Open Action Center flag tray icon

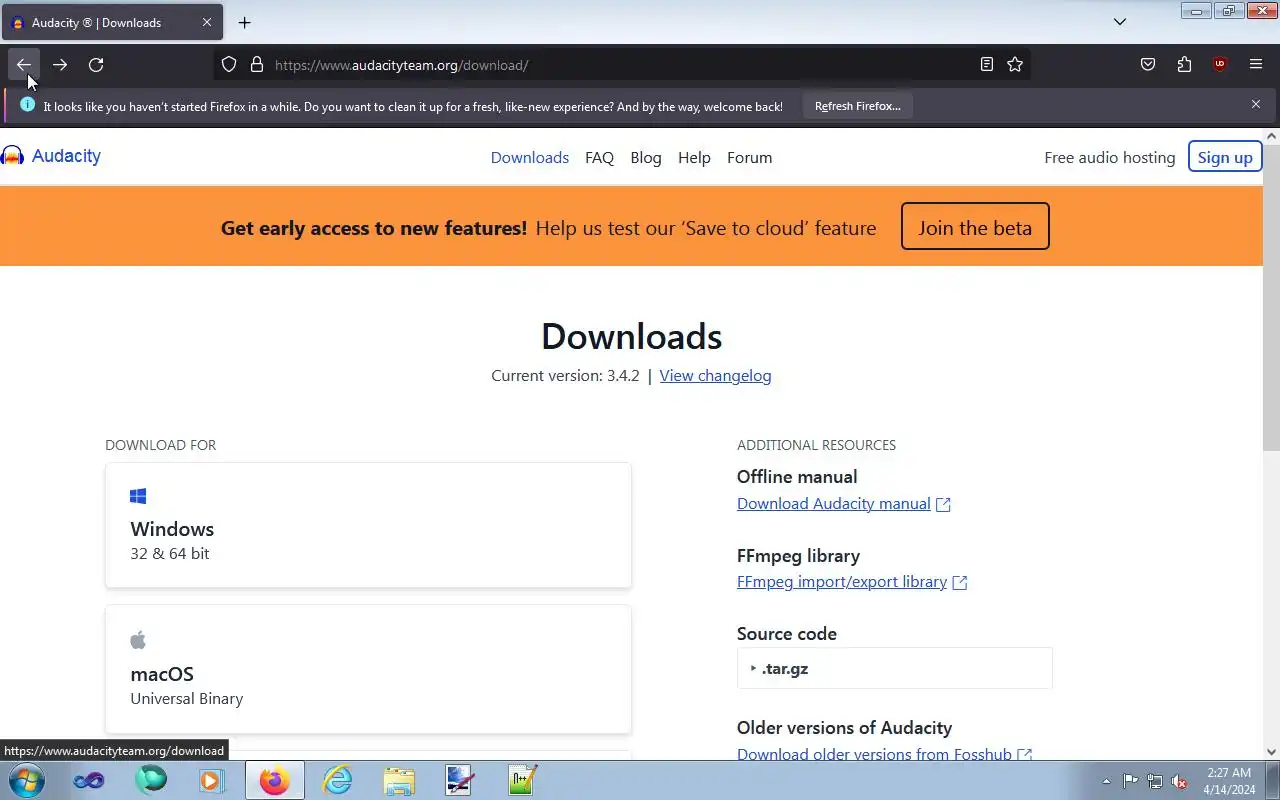click(1130, 781)
